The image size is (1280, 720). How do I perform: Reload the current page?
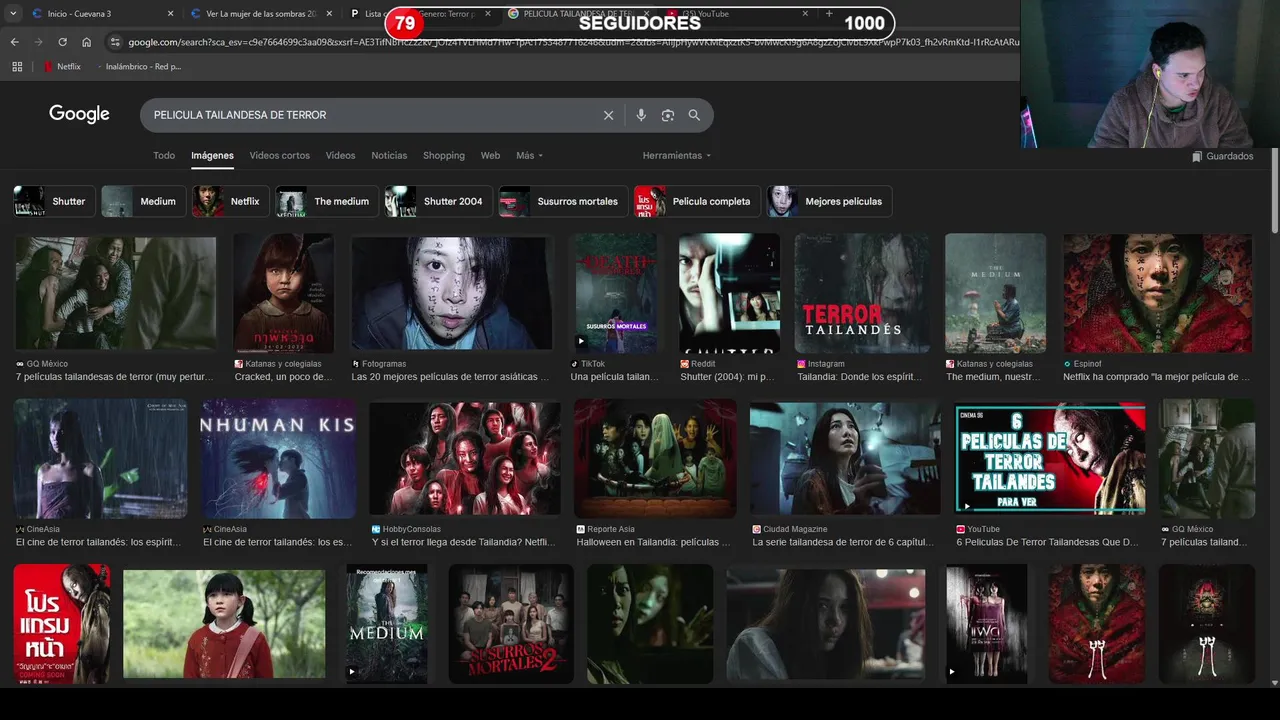(62, 42)
